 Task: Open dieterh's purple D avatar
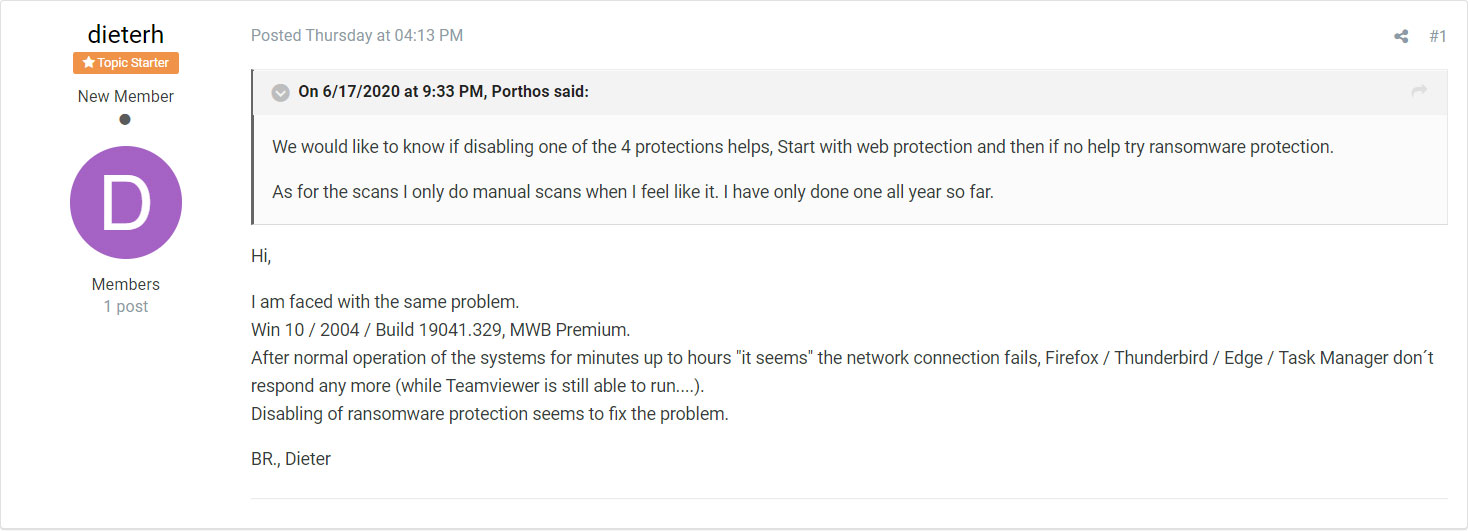pyautogui.click(x=126, y=202)
